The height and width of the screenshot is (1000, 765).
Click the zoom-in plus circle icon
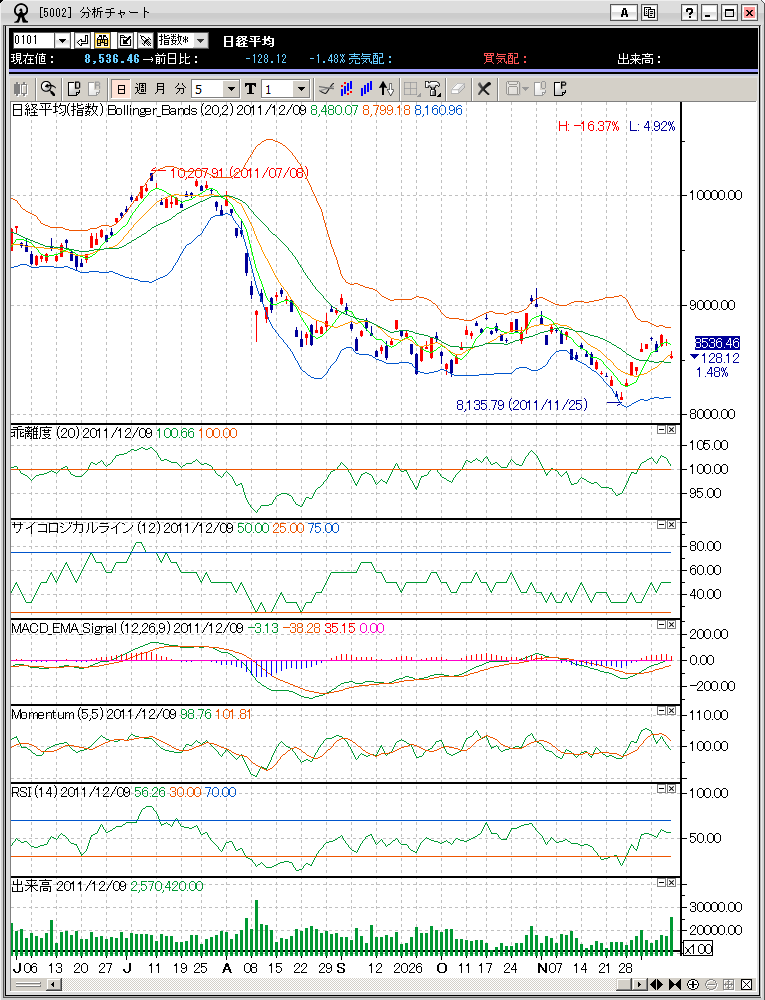coord(693,984)
